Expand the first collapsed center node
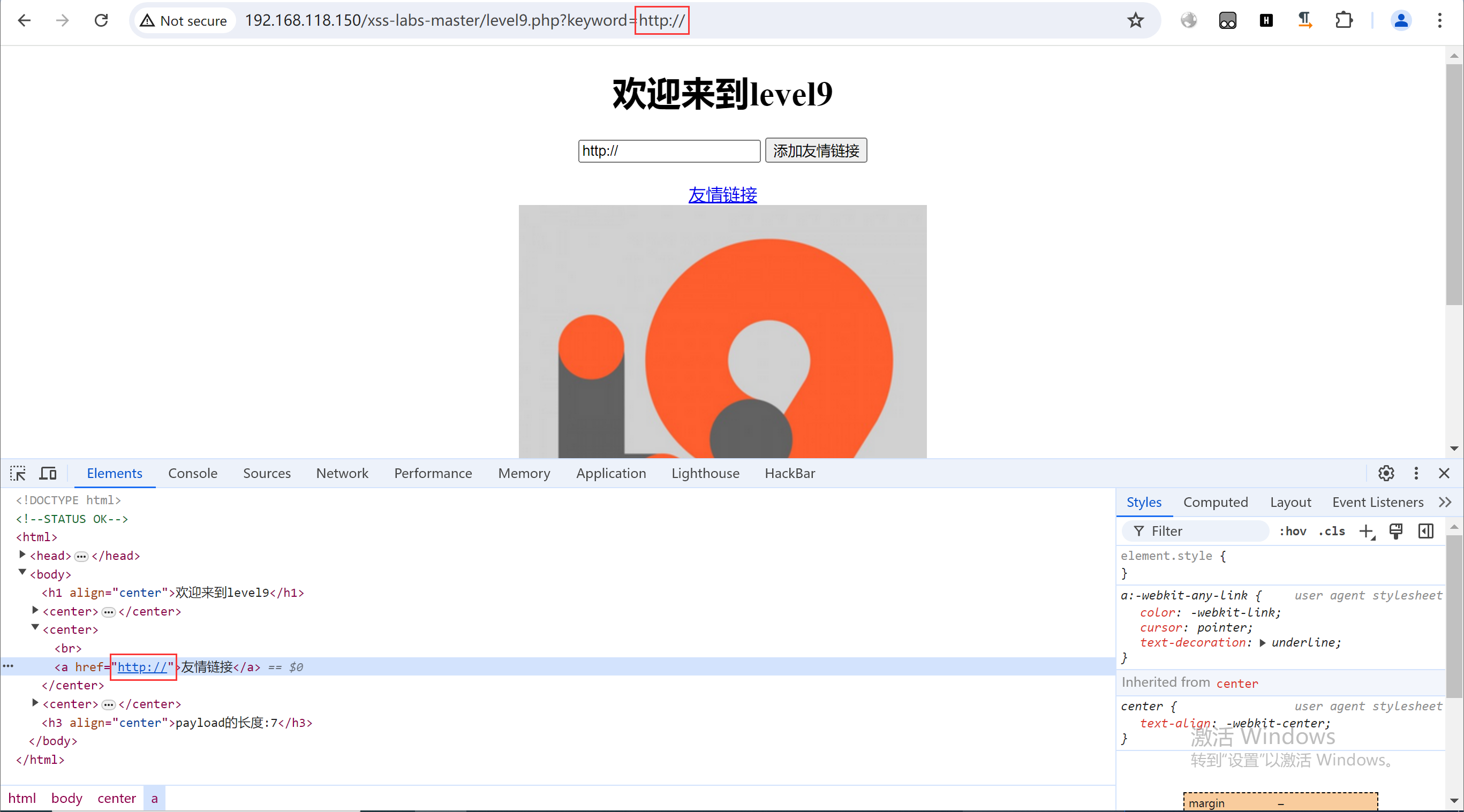The width and height of the screenshot is (1464, 812). [x=35, y=610]
